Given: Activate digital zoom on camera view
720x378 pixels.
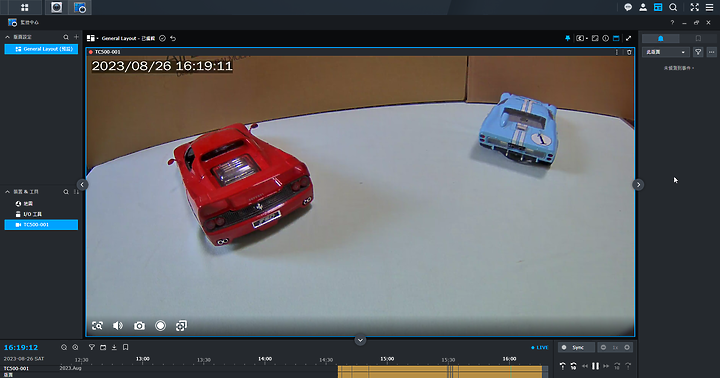Looking at the screenshot, I should click(97, 326).
